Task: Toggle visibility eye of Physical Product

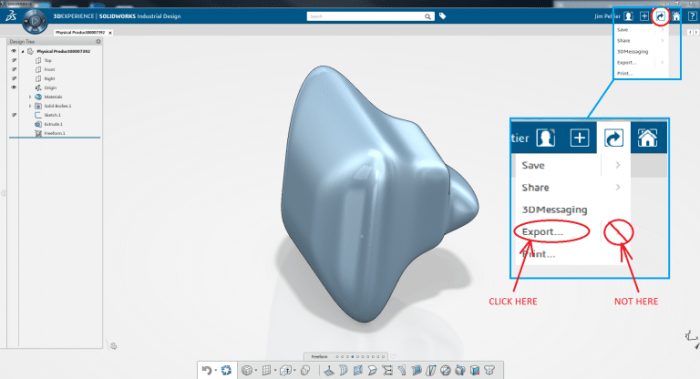Action: (13, 51)
